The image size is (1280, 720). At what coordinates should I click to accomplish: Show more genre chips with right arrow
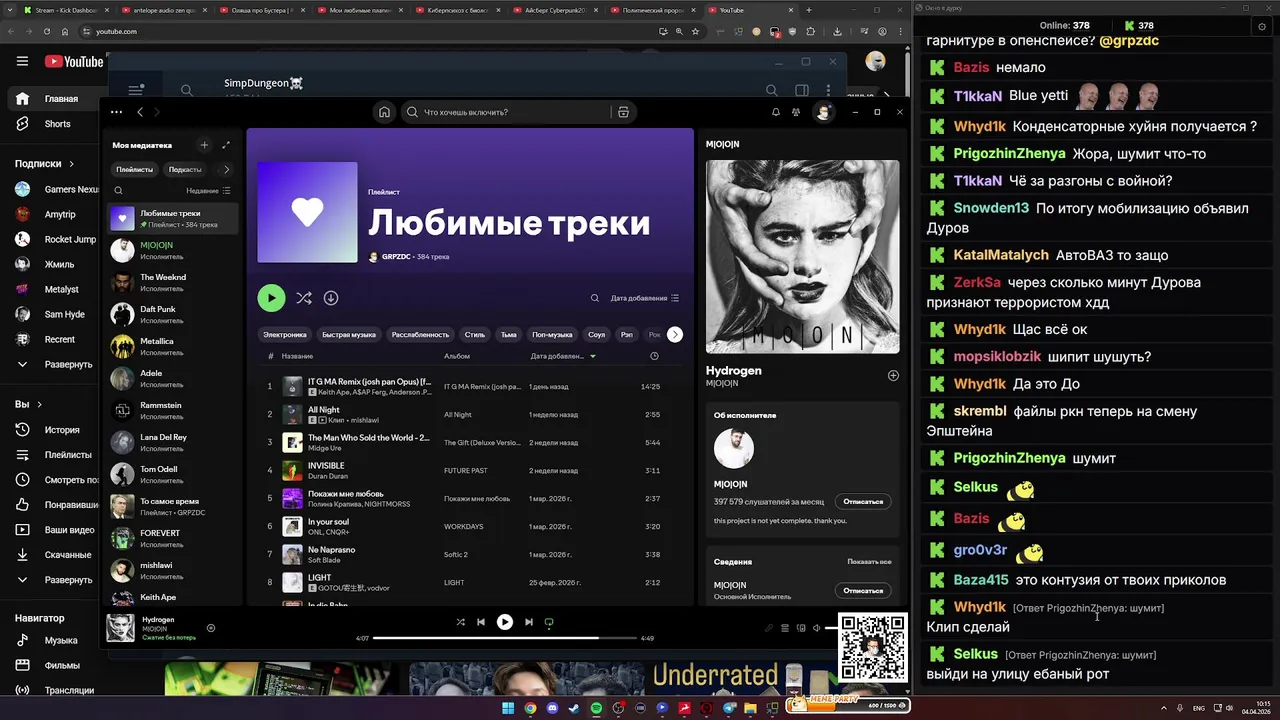pos(675,334)
